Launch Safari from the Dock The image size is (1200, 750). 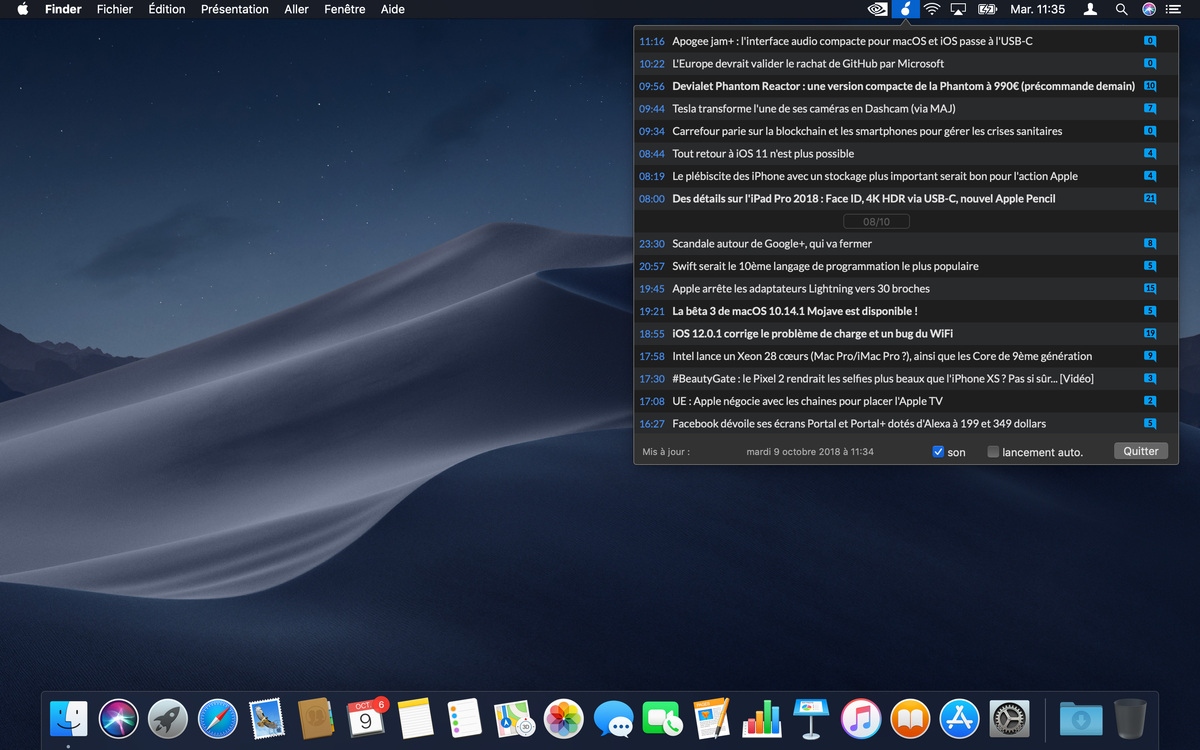[217, 719]
